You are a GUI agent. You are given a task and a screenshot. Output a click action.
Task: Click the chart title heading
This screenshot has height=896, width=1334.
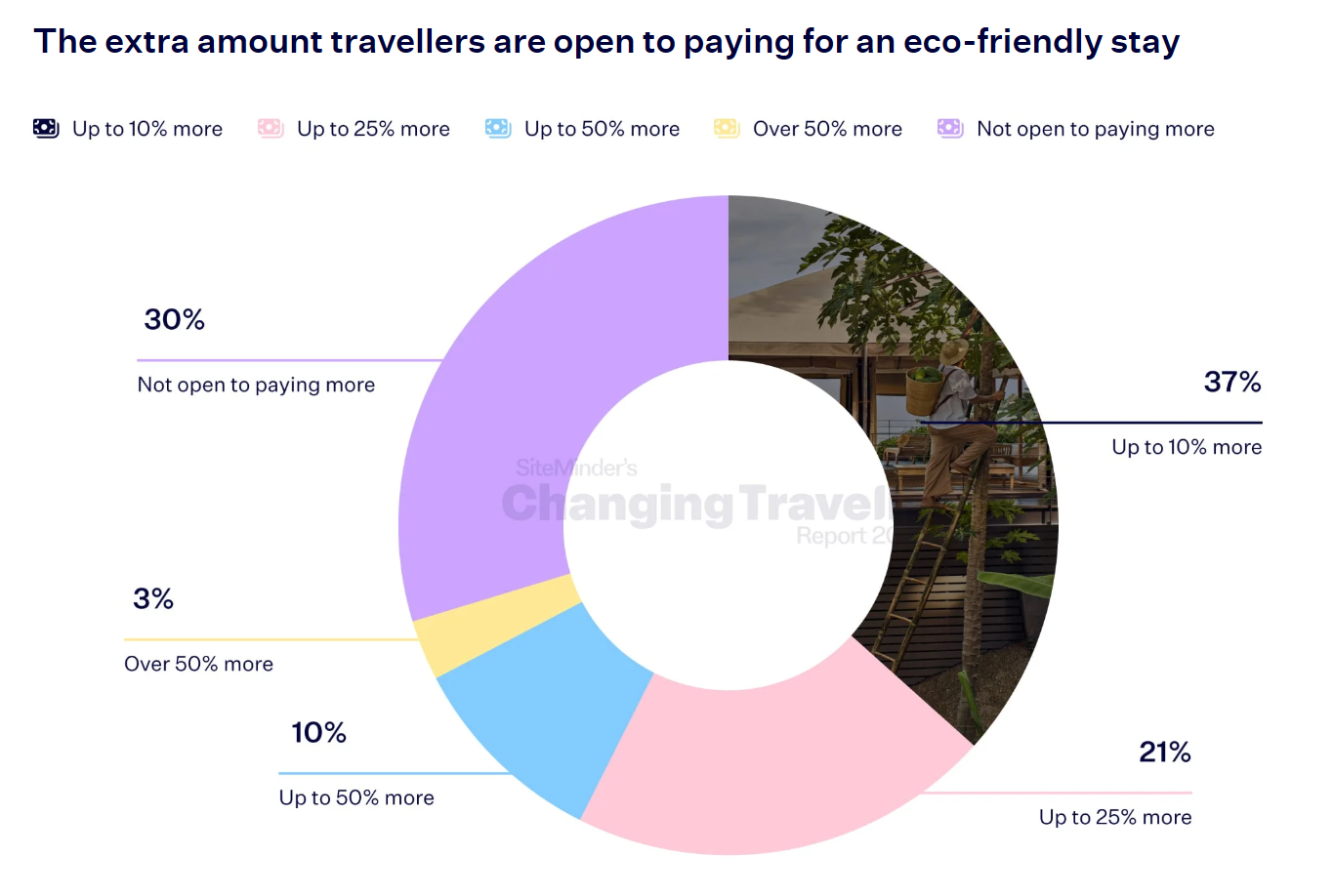point(606,42)
